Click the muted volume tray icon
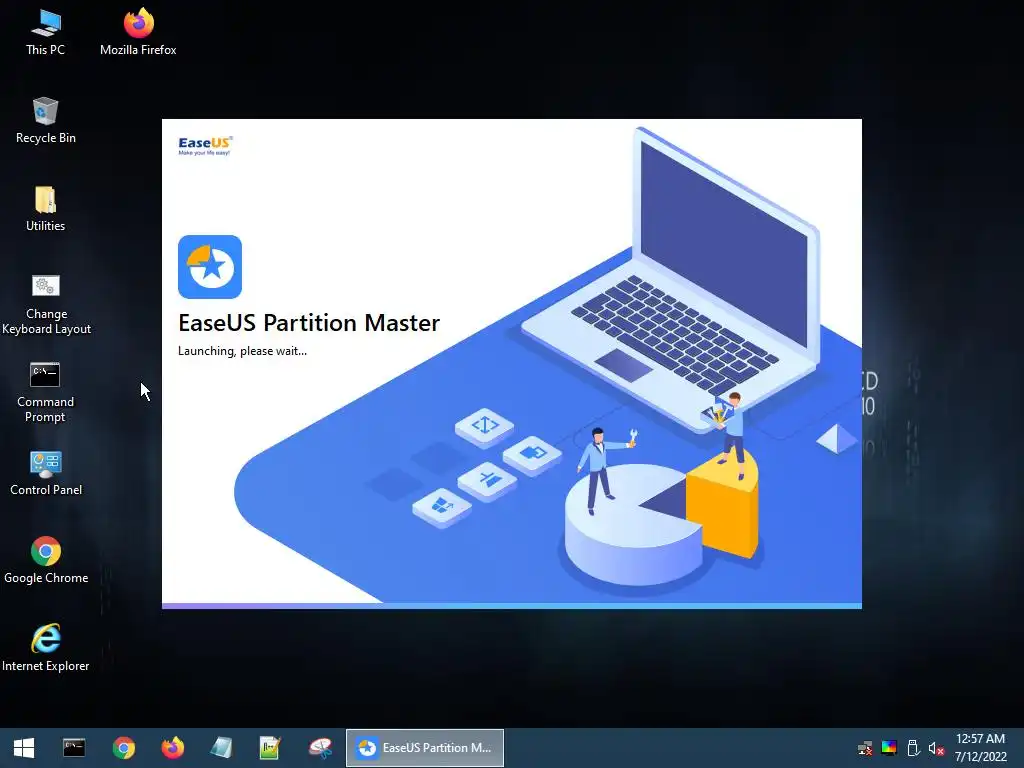1024x768 pixels. [x=936, y=748]
